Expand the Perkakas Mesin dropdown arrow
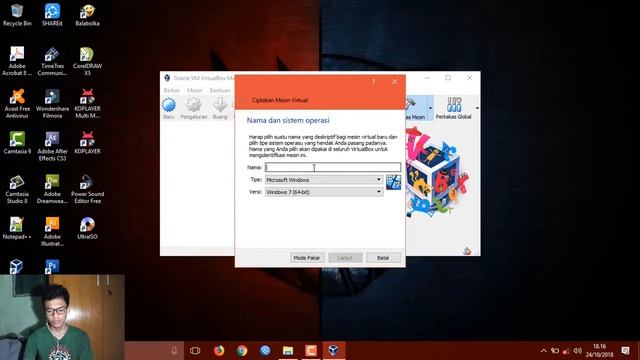 [x=430, y=108]
